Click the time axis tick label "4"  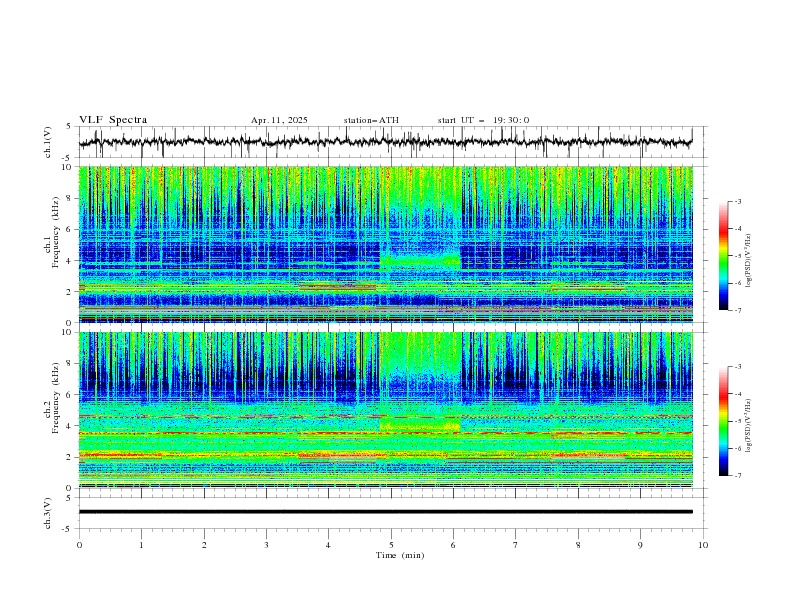pos(328,545)
